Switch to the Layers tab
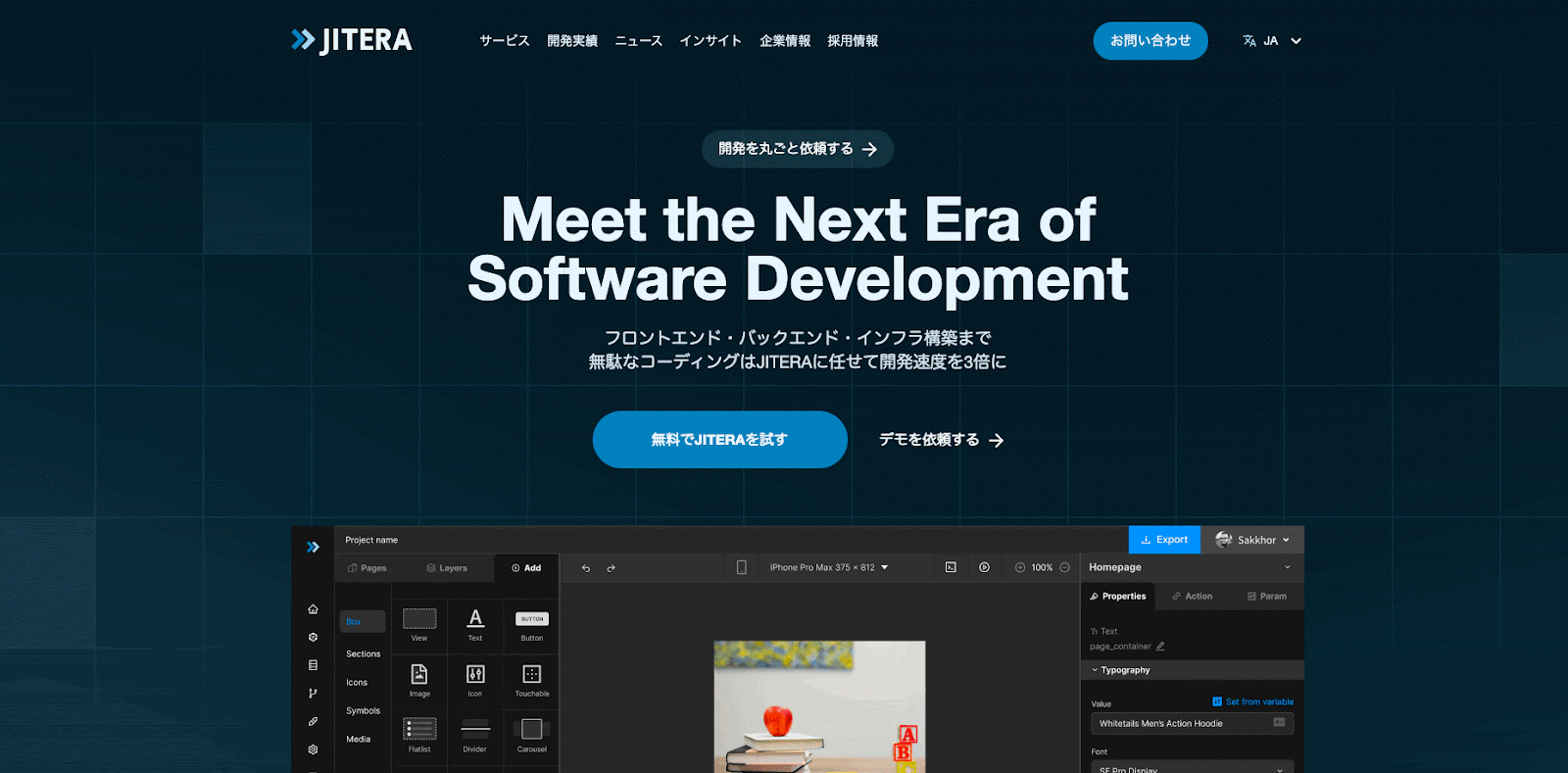 click(x=447, y=568)
